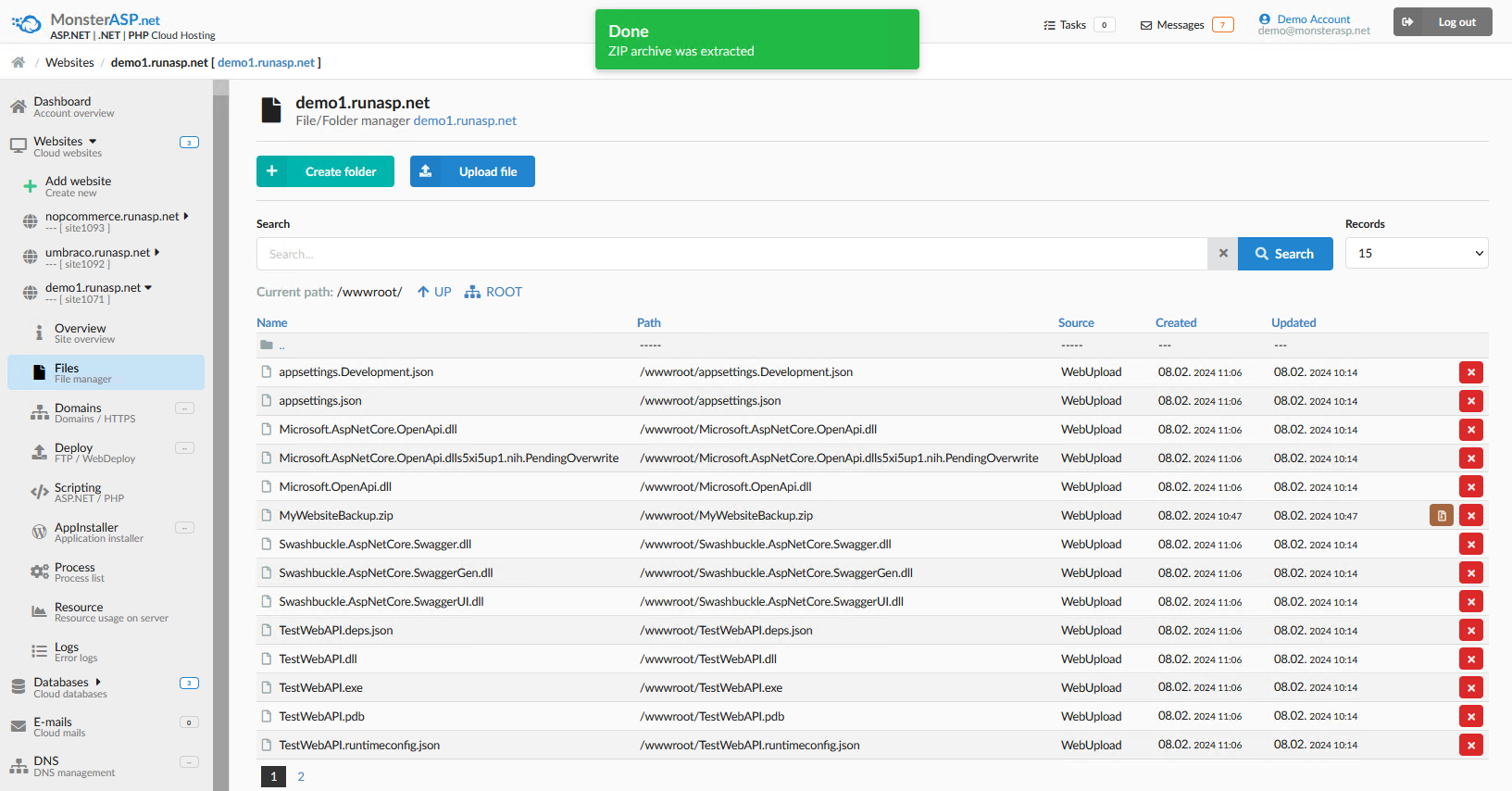The image size is (1512, 791).
Task: Open the E-mails menu item
Action: 106,727
